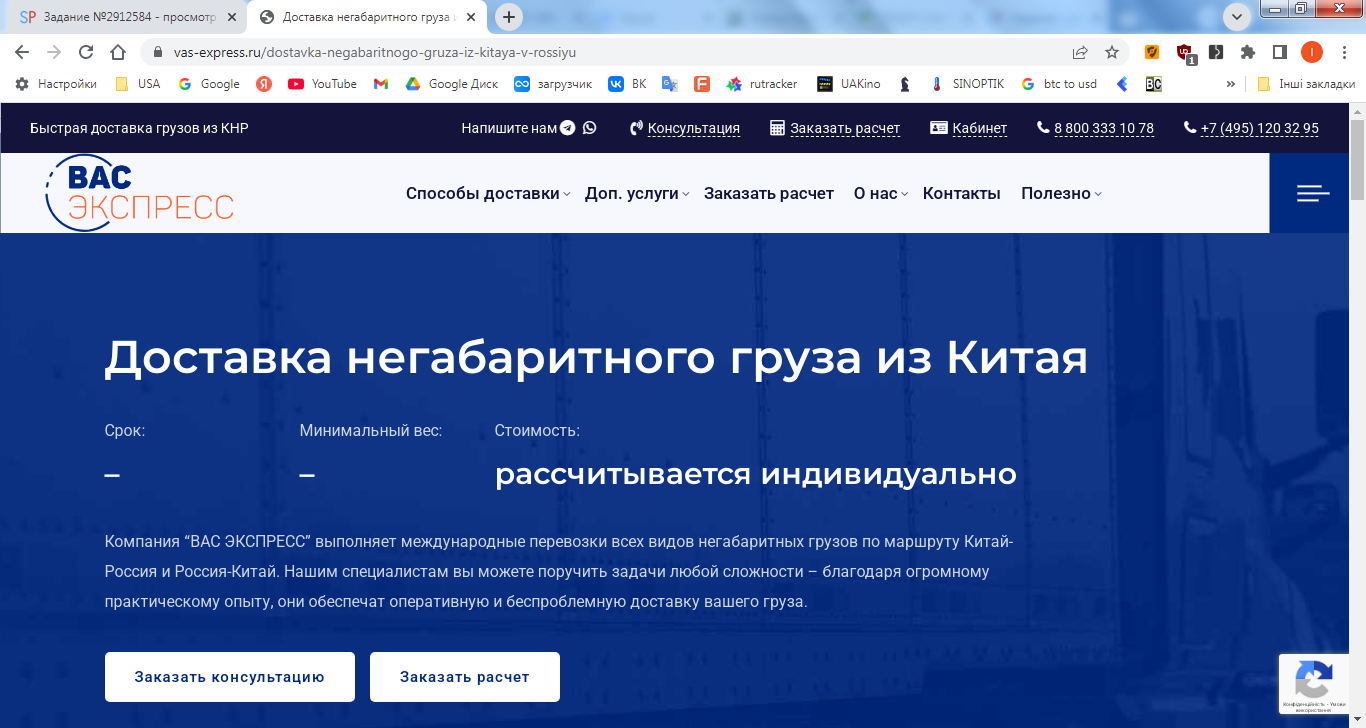Open the blue diamond bookmark after btc to usd
Image resolution: width=1366 pixels, height=728 pixels.
pos(1122,84)
